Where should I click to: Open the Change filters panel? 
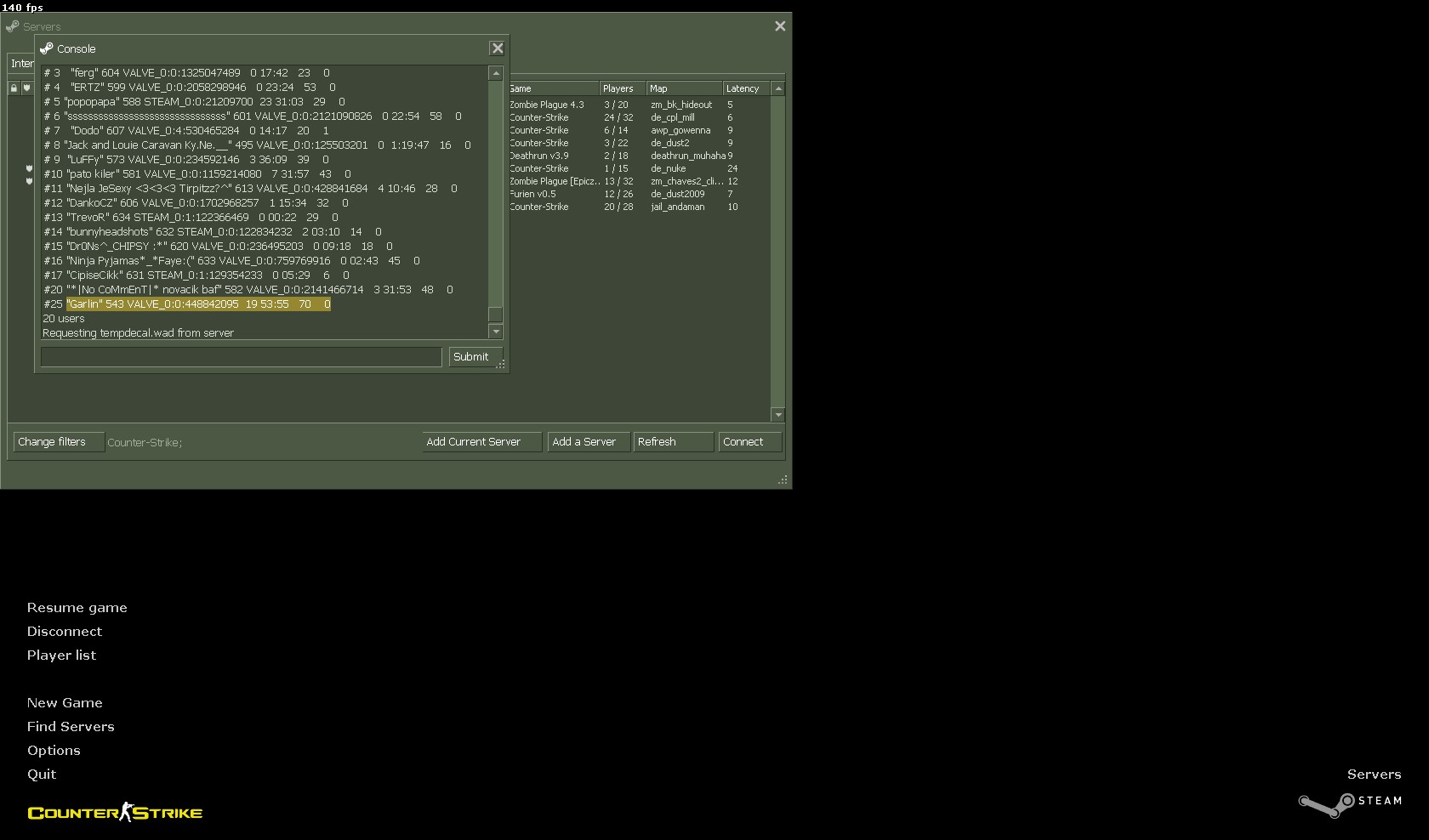point(59,442)
